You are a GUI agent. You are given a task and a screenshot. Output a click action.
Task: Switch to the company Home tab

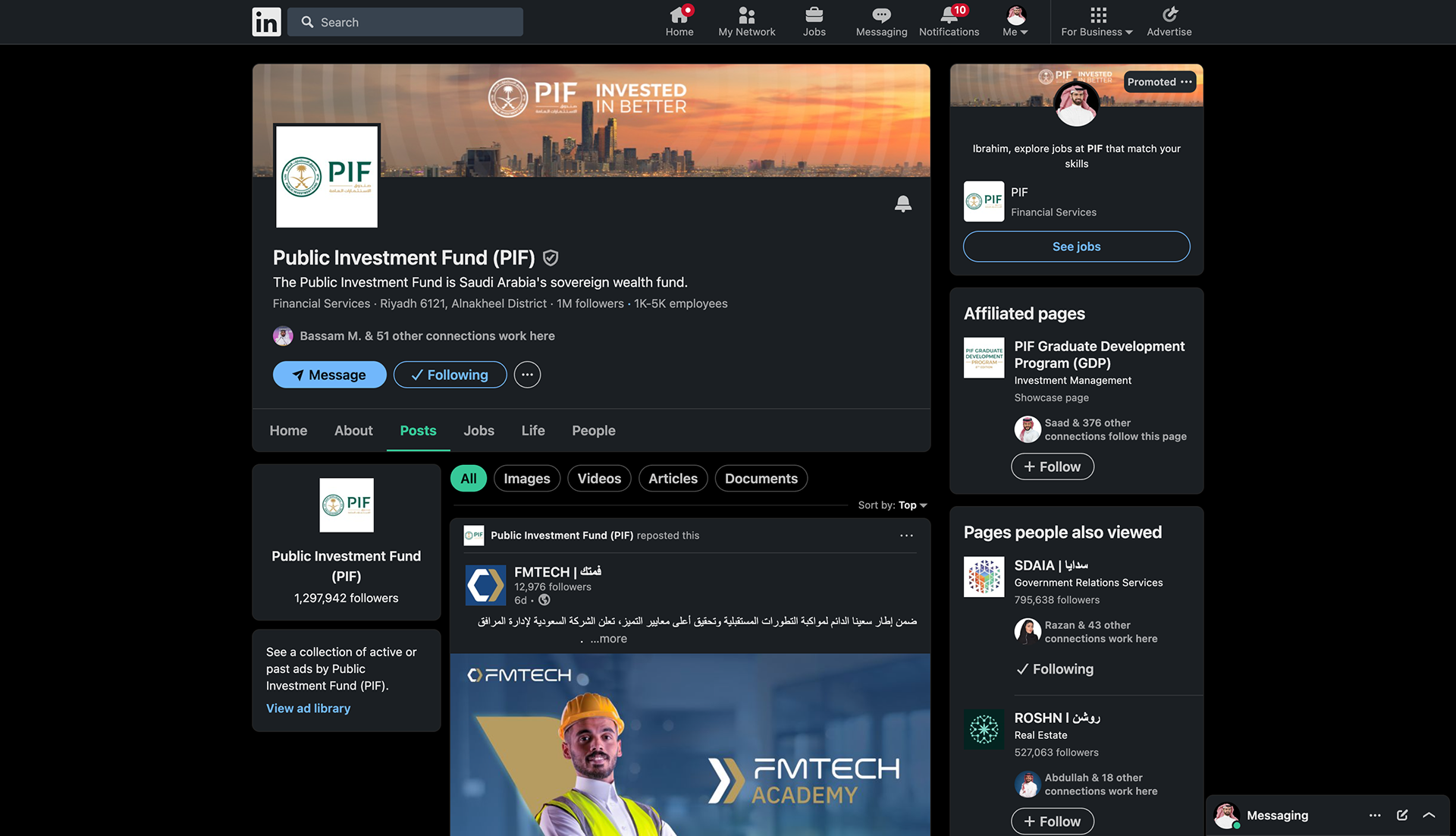point(288,430)
